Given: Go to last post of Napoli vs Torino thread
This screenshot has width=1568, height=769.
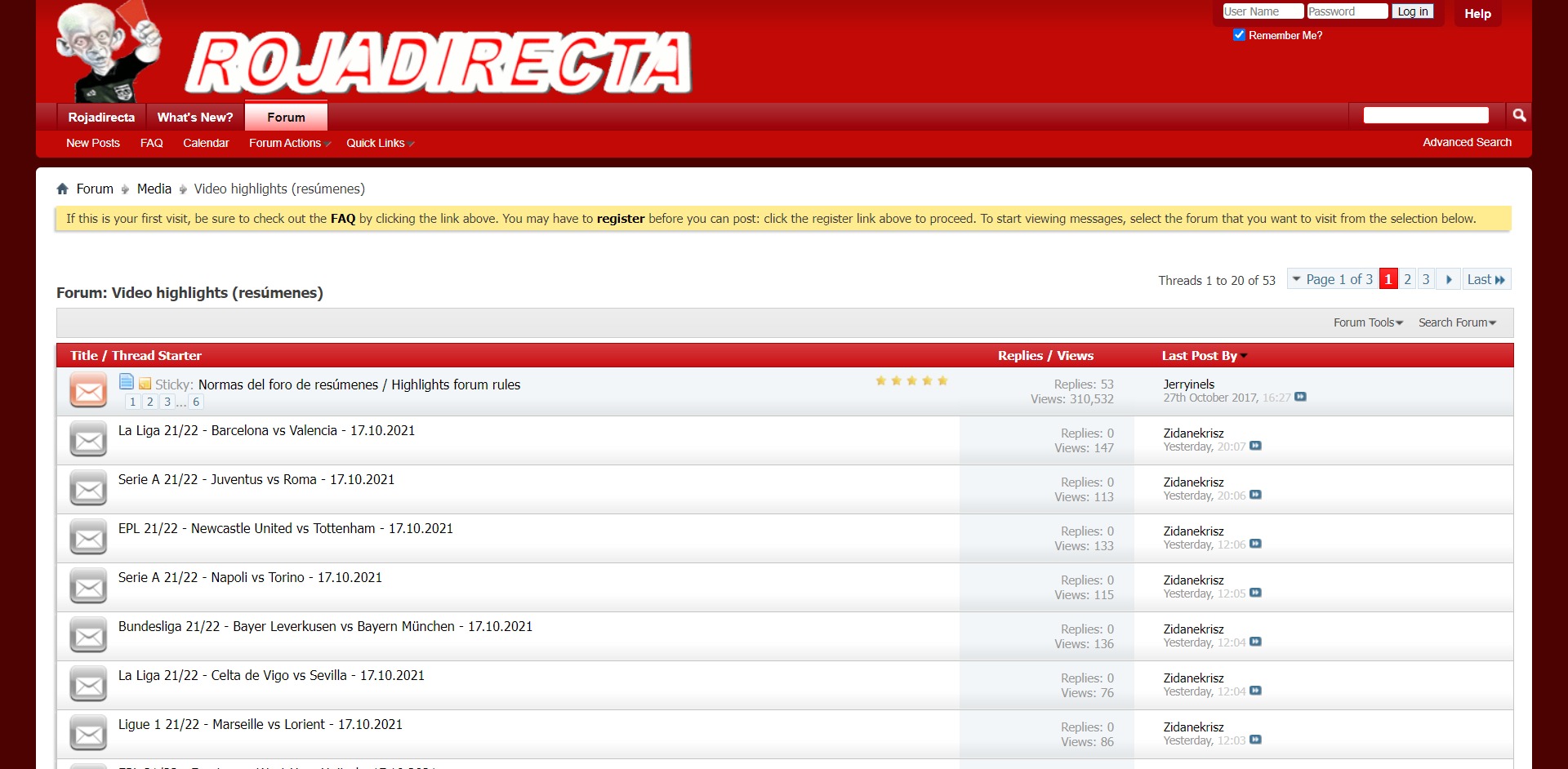Looking at the screenshot, I should click(x=1255, y=593).
